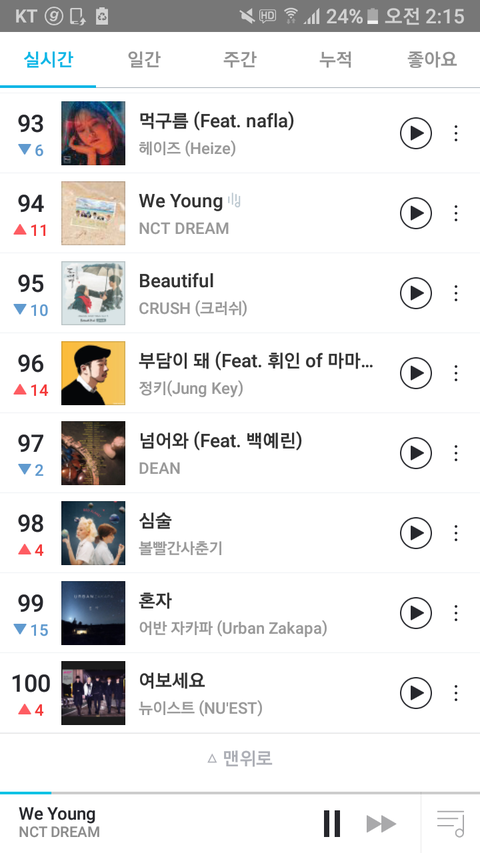Tap 맨위로 to return to top
Image resolution: width=480 pixels, height=853 pixels.
240,758
